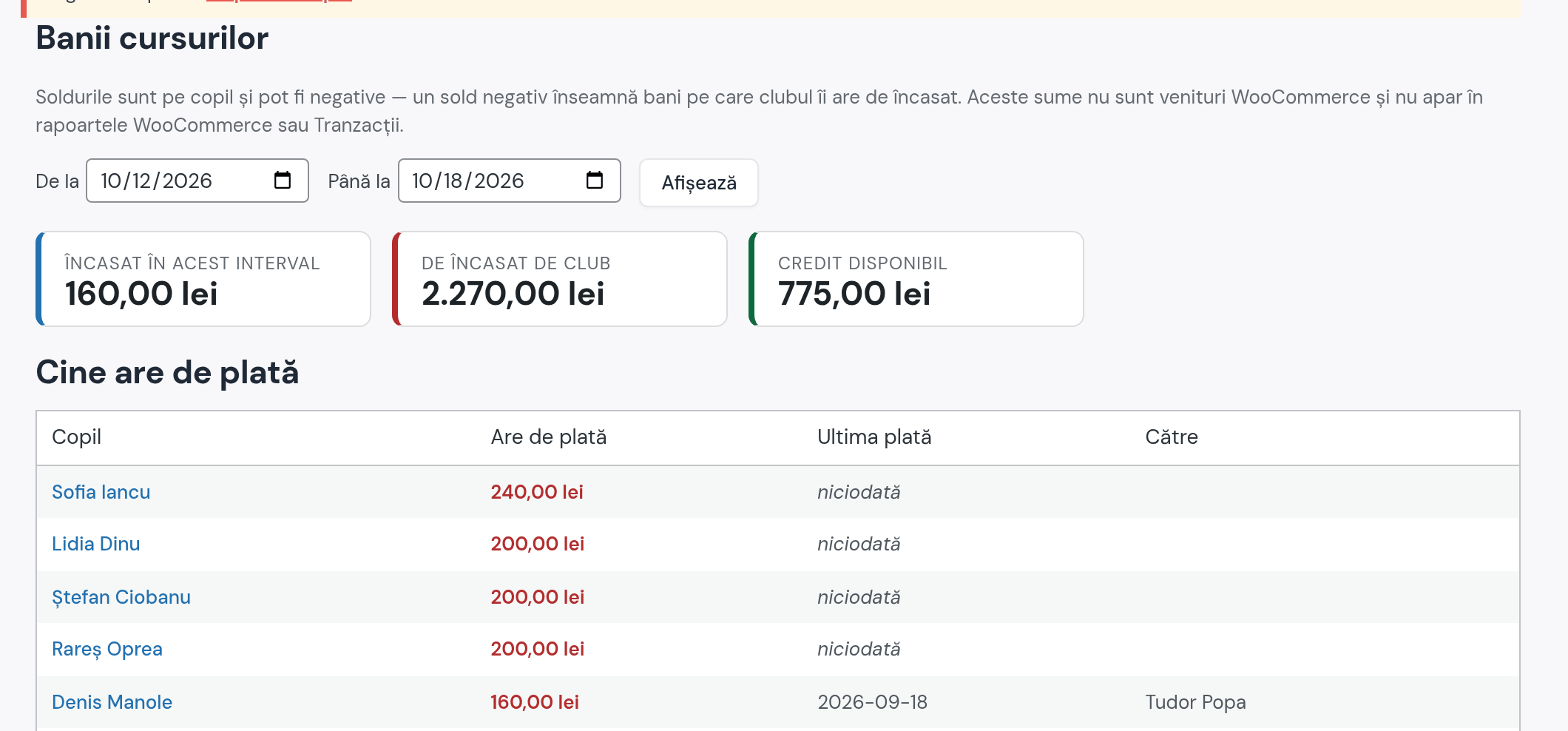Viewport: 1568px width, 731px height.
Task: Open Denis Manole's profile link
Action: point(112,702)
